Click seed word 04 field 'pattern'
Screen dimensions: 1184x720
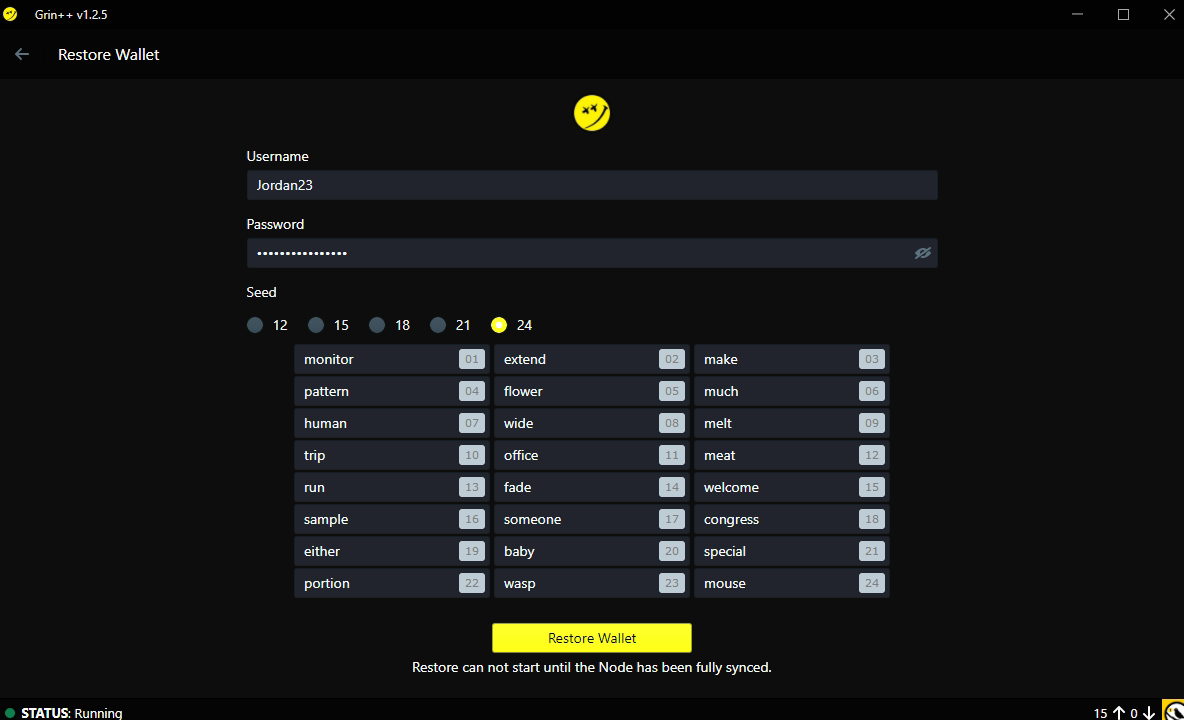pos(392,391)
